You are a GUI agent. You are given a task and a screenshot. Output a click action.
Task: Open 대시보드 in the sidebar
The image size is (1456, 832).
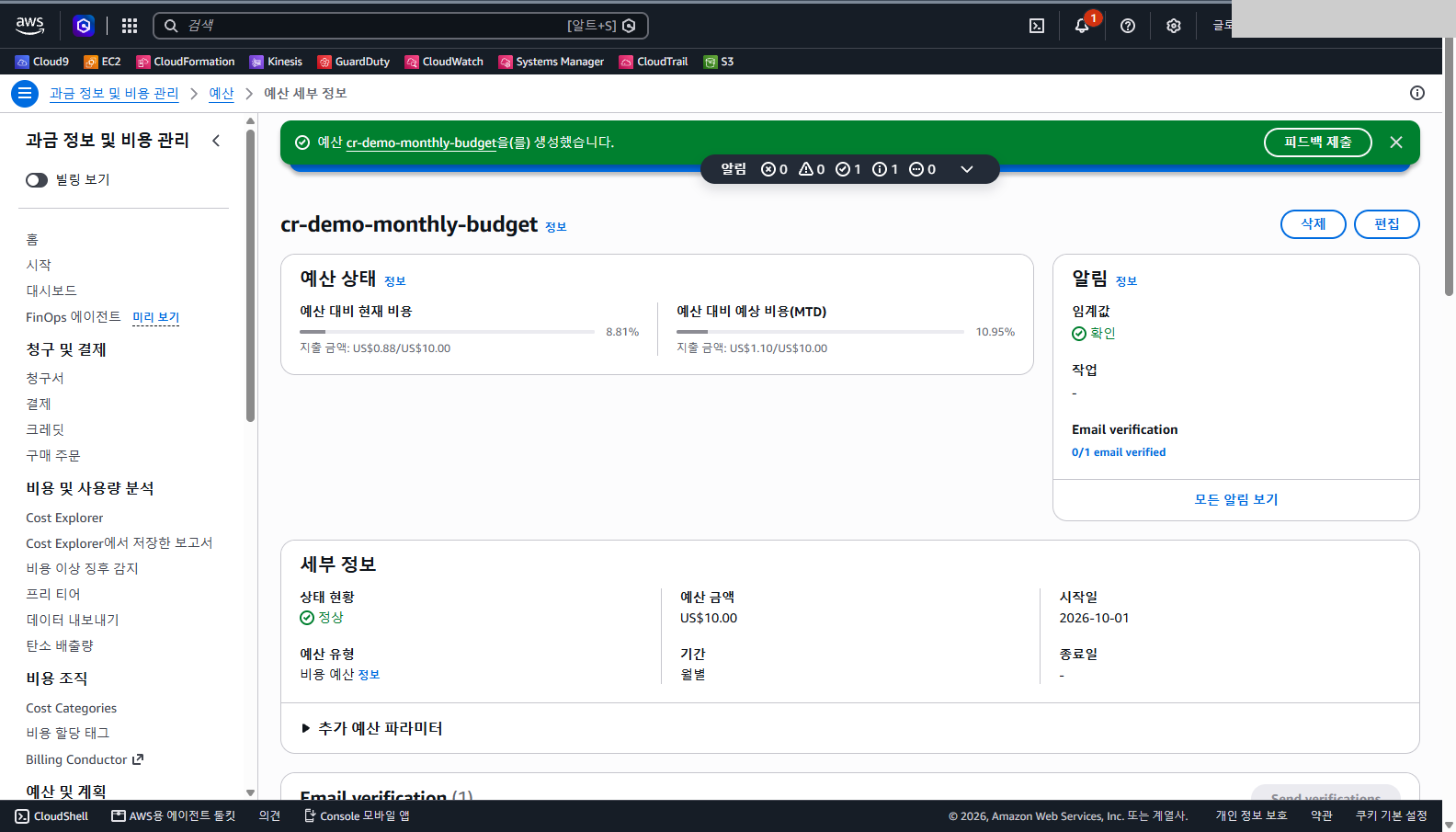[51, 291]
